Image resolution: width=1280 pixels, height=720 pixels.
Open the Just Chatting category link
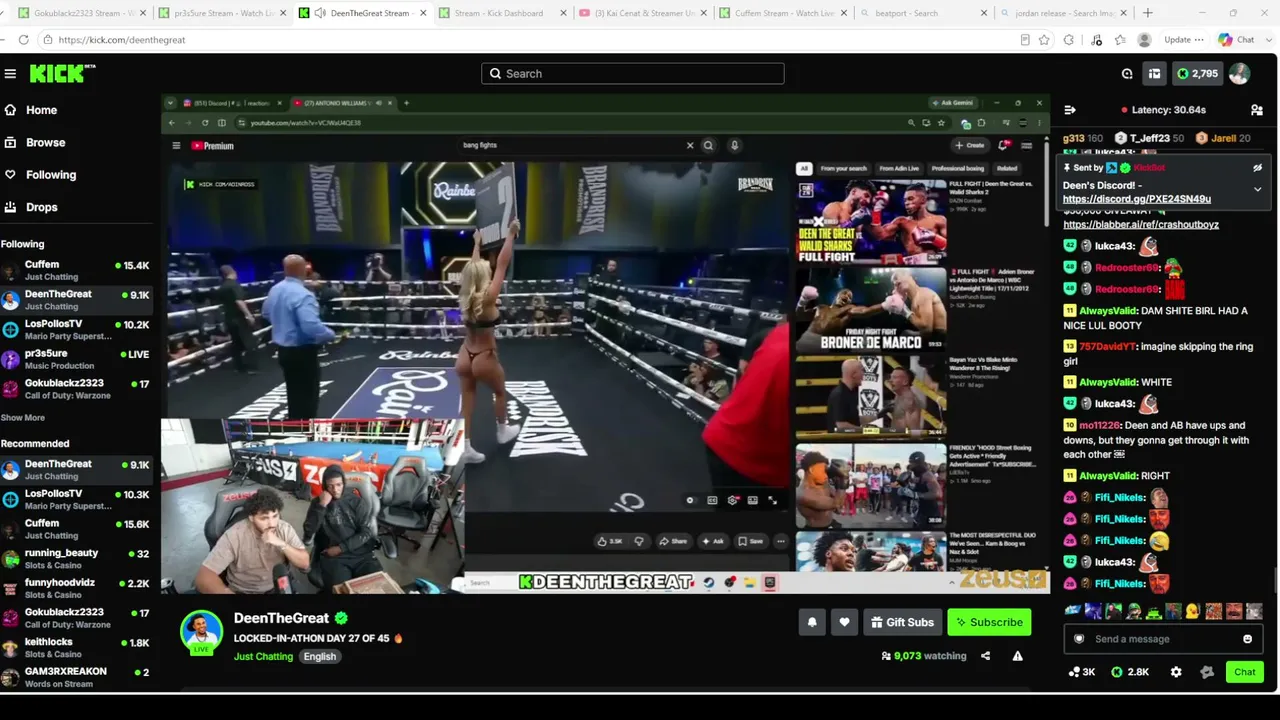pos(263,657)
